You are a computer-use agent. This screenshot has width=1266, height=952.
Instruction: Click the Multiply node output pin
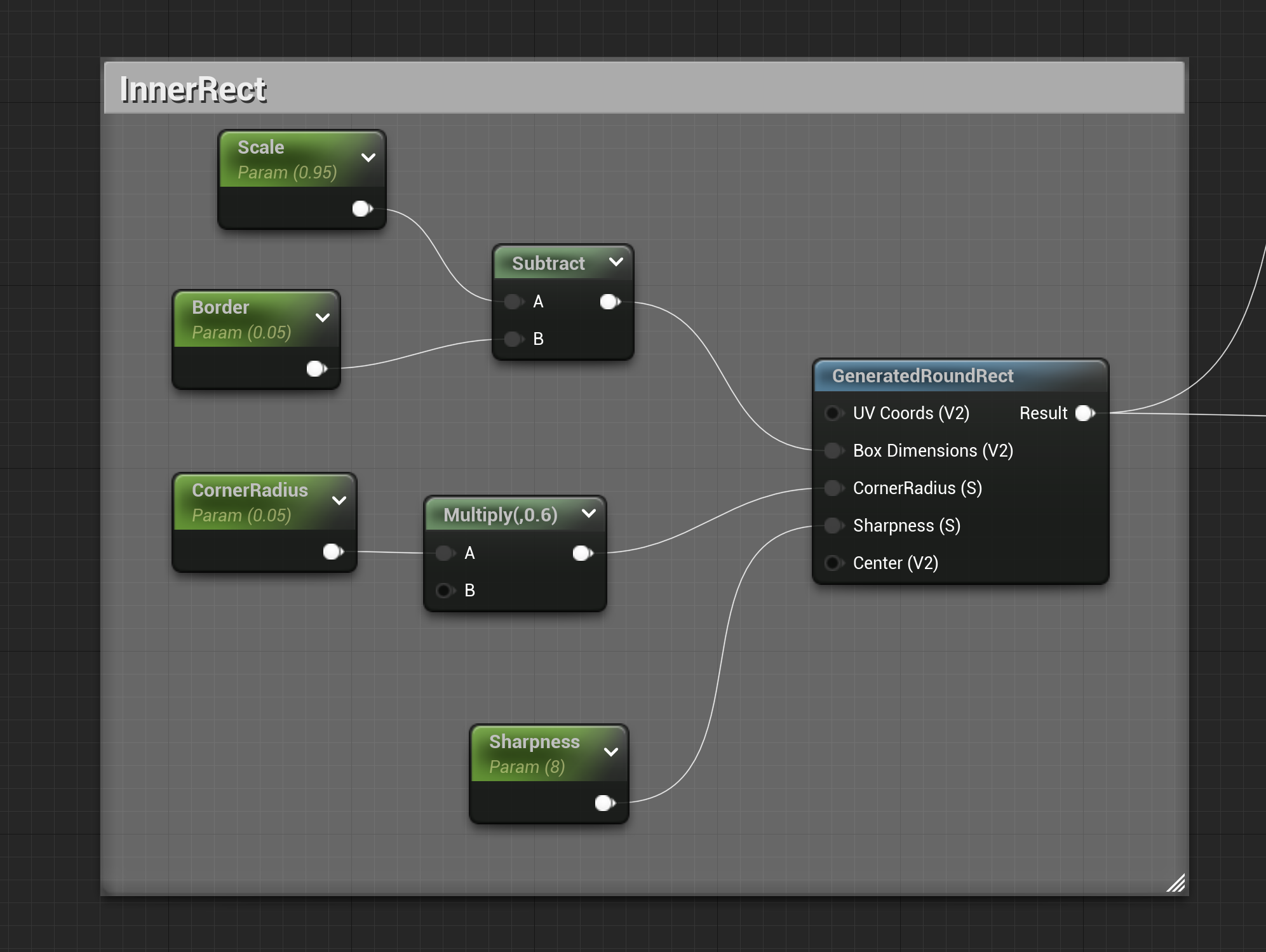582,553
